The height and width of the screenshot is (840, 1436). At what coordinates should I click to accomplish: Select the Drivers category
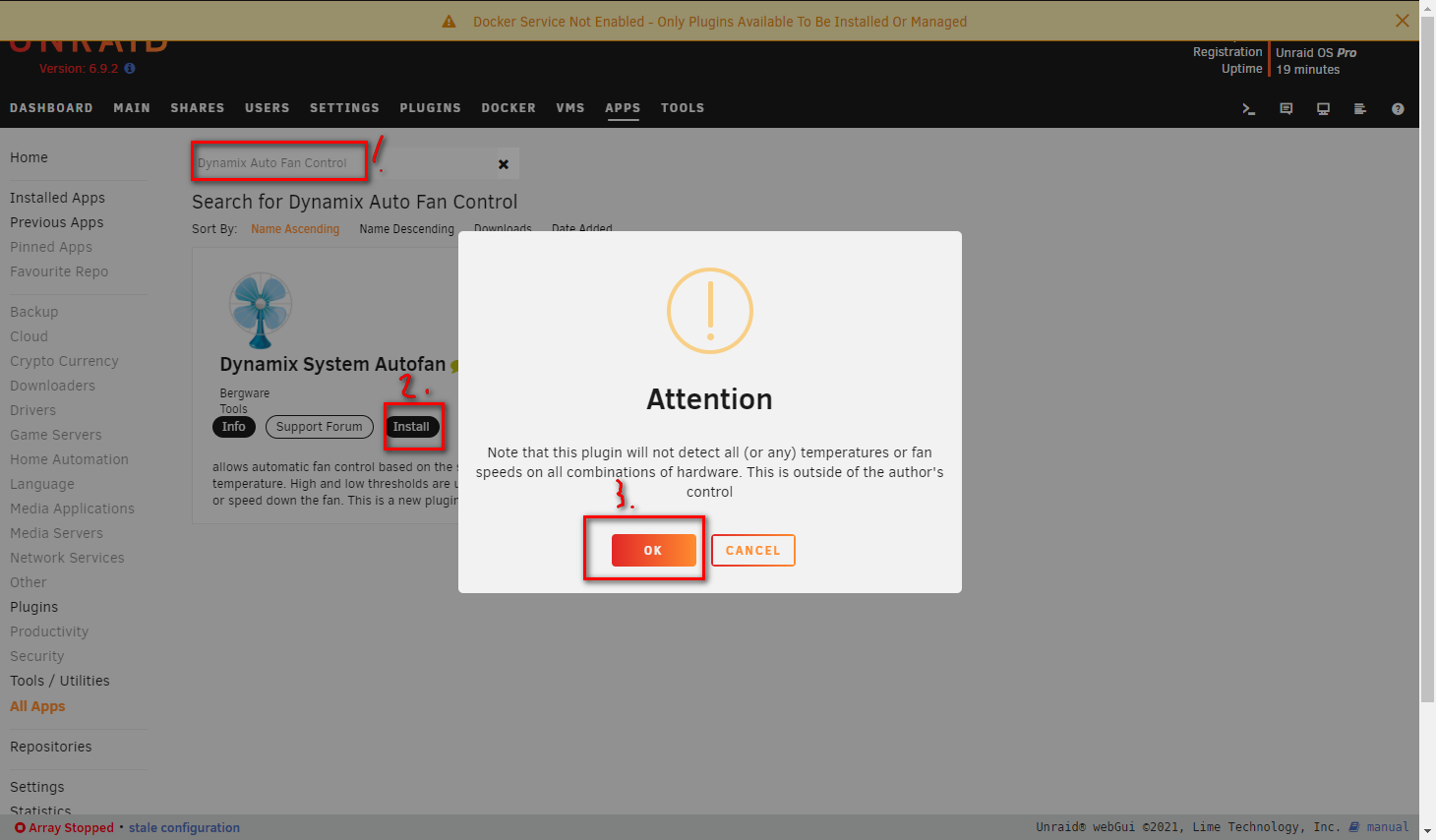pyautogui.click(x=32, y=410)
